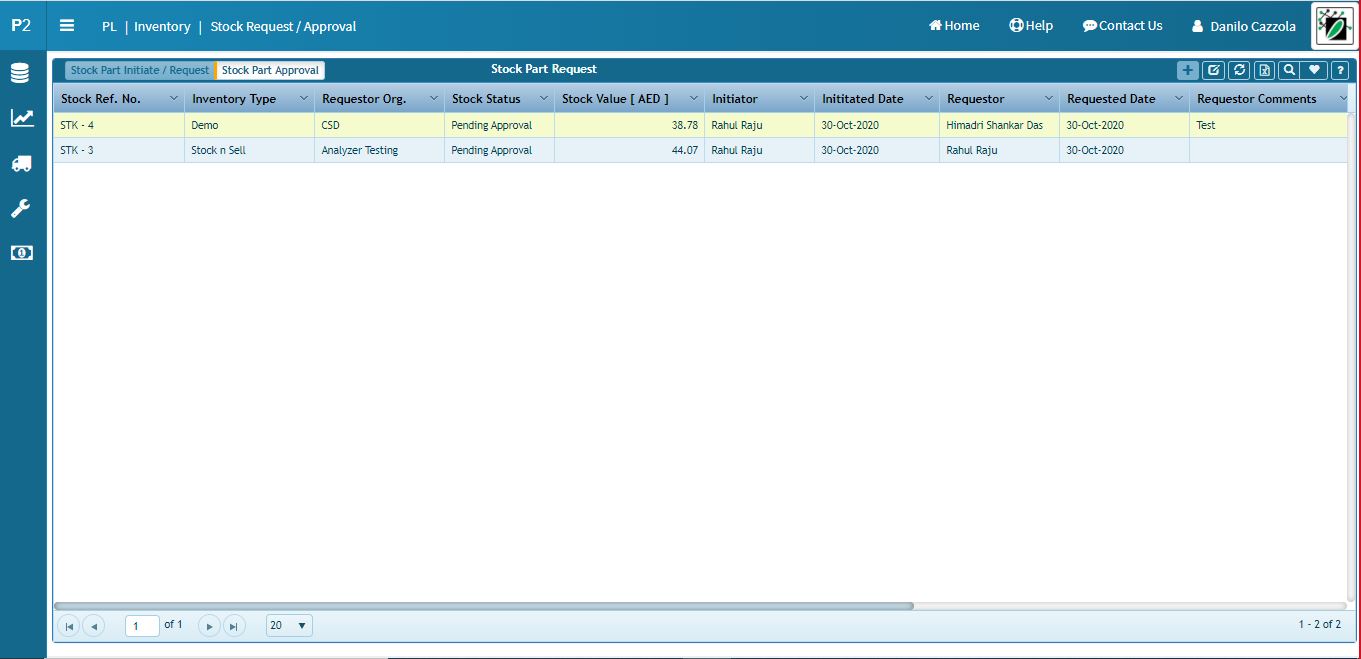
Task: Open the Help link
Action: click(x=1031, y=26)
